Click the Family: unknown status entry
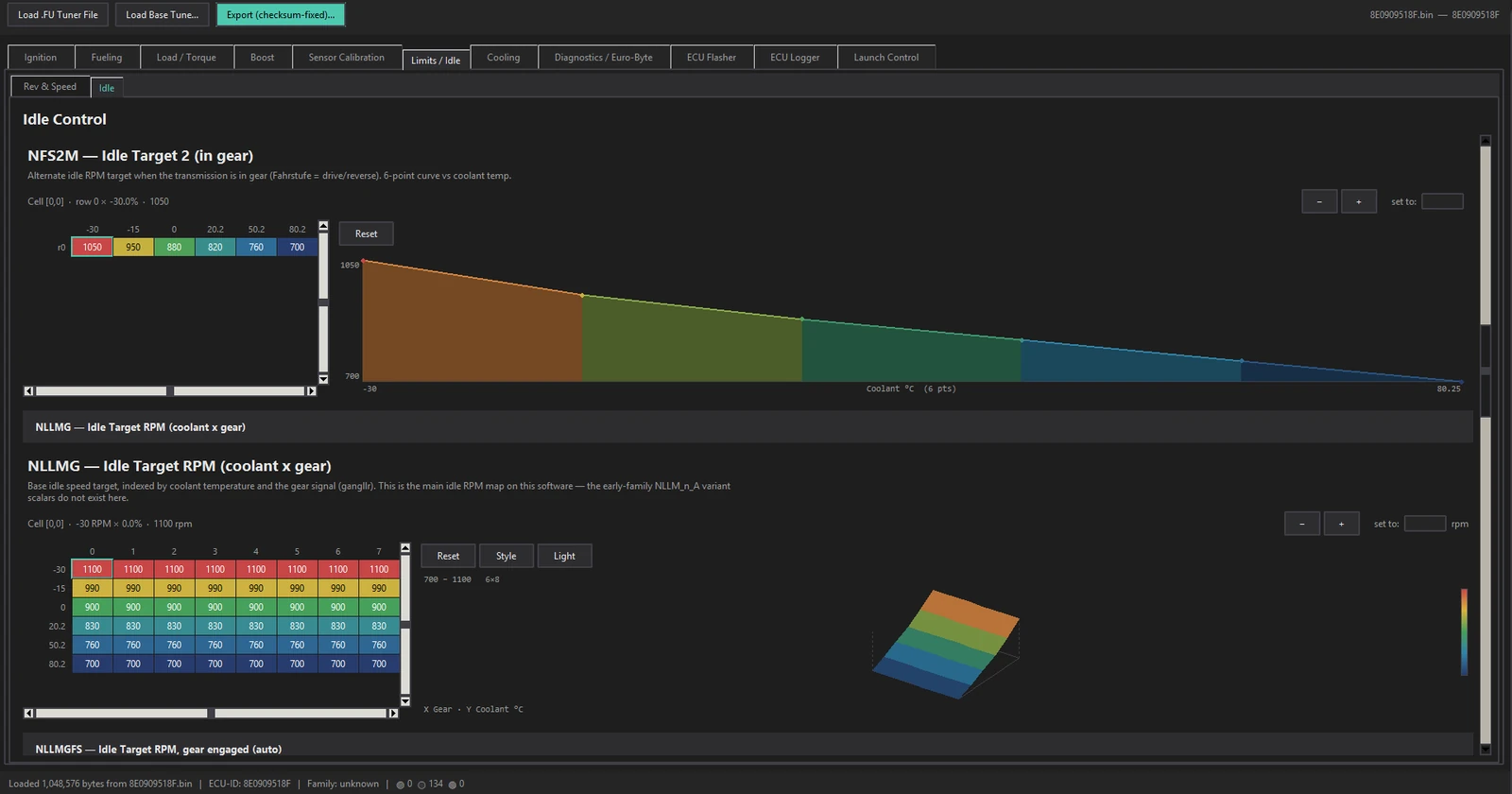 [x=343, y=784]
